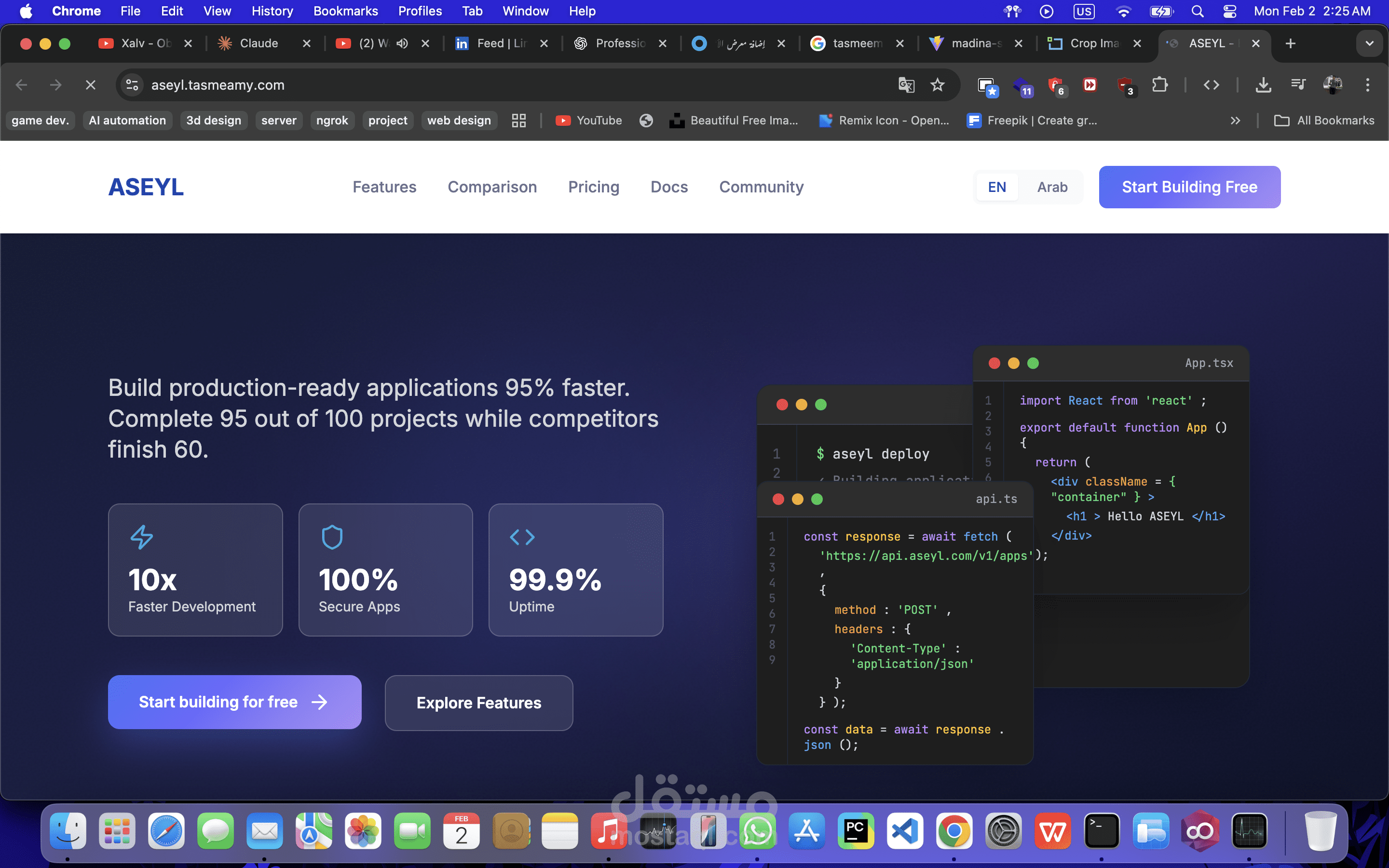Screen dimensions: 1389x868
Task: Open the site information icon beside the URL
Action: 132,85
